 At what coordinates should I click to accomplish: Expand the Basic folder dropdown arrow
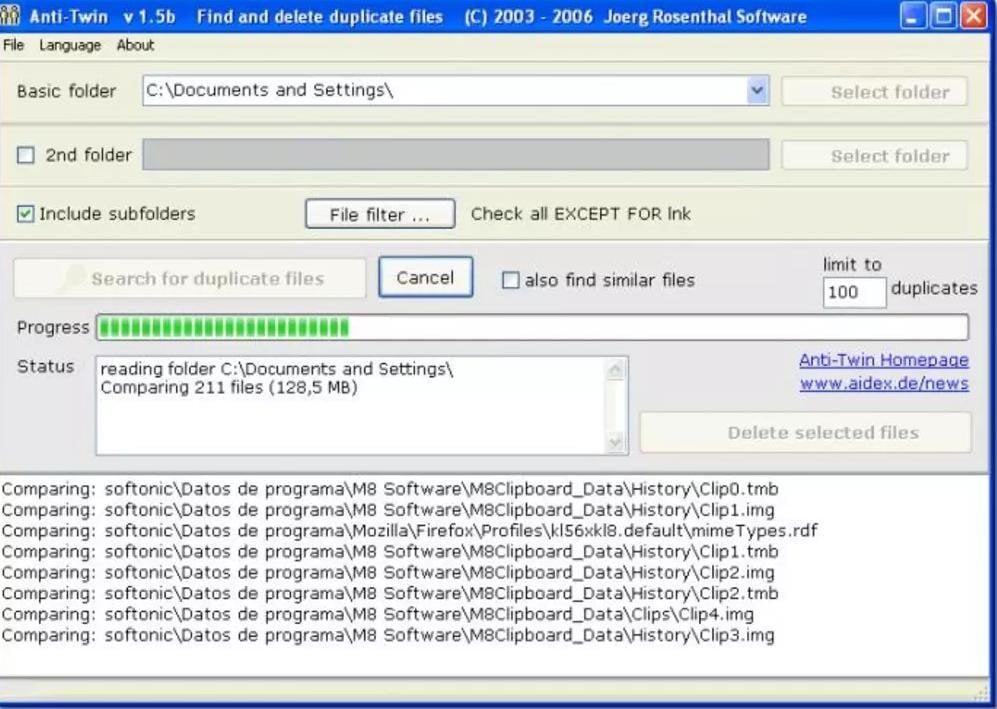[x=757, y=90]
